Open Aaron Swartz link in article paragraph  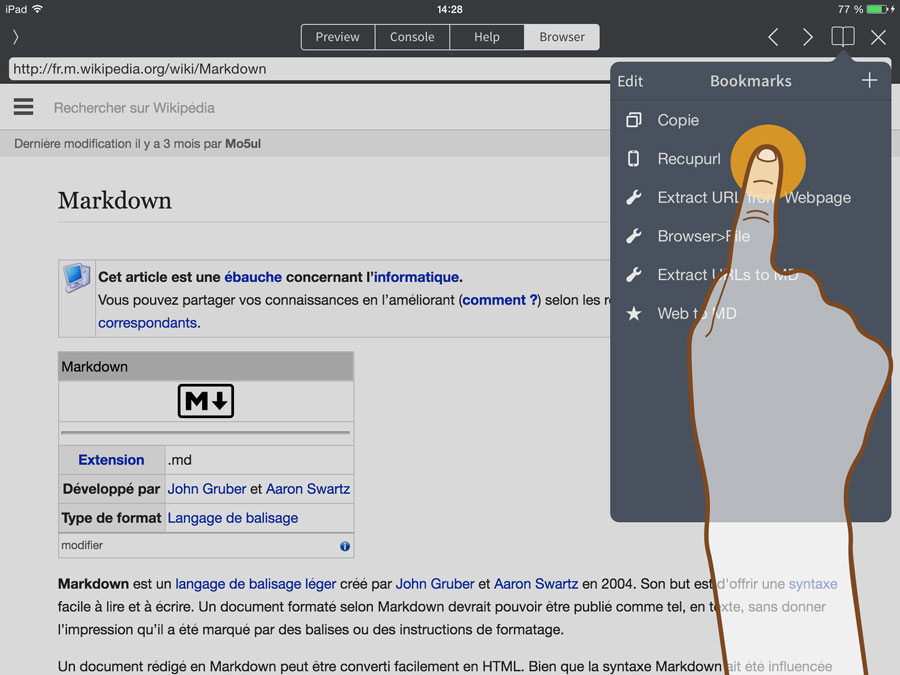(536, 584)
